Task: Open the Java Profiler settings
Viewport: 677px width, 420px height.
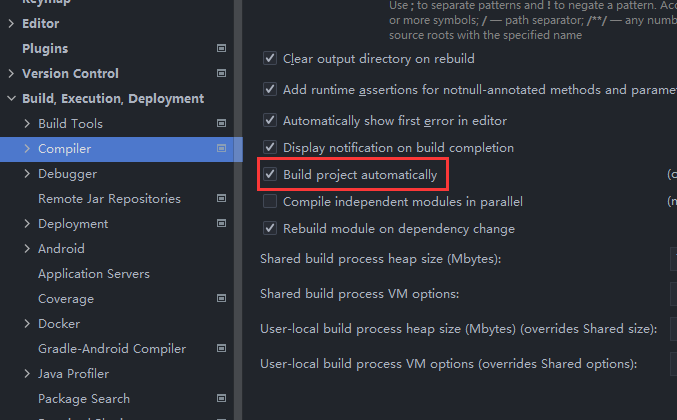Action: 73,374
